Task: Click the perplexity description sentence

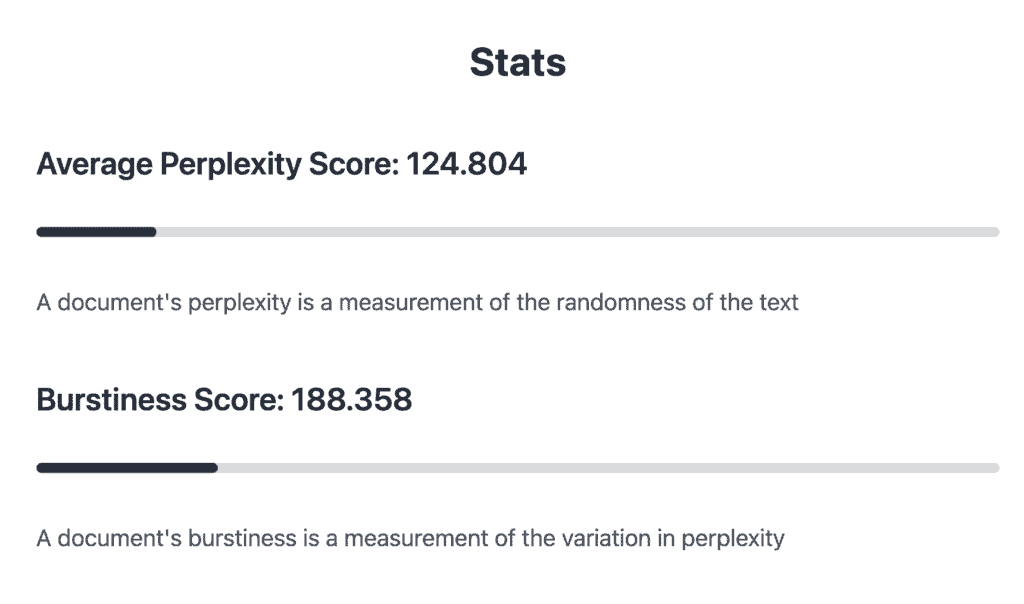Action: point(417,301)
